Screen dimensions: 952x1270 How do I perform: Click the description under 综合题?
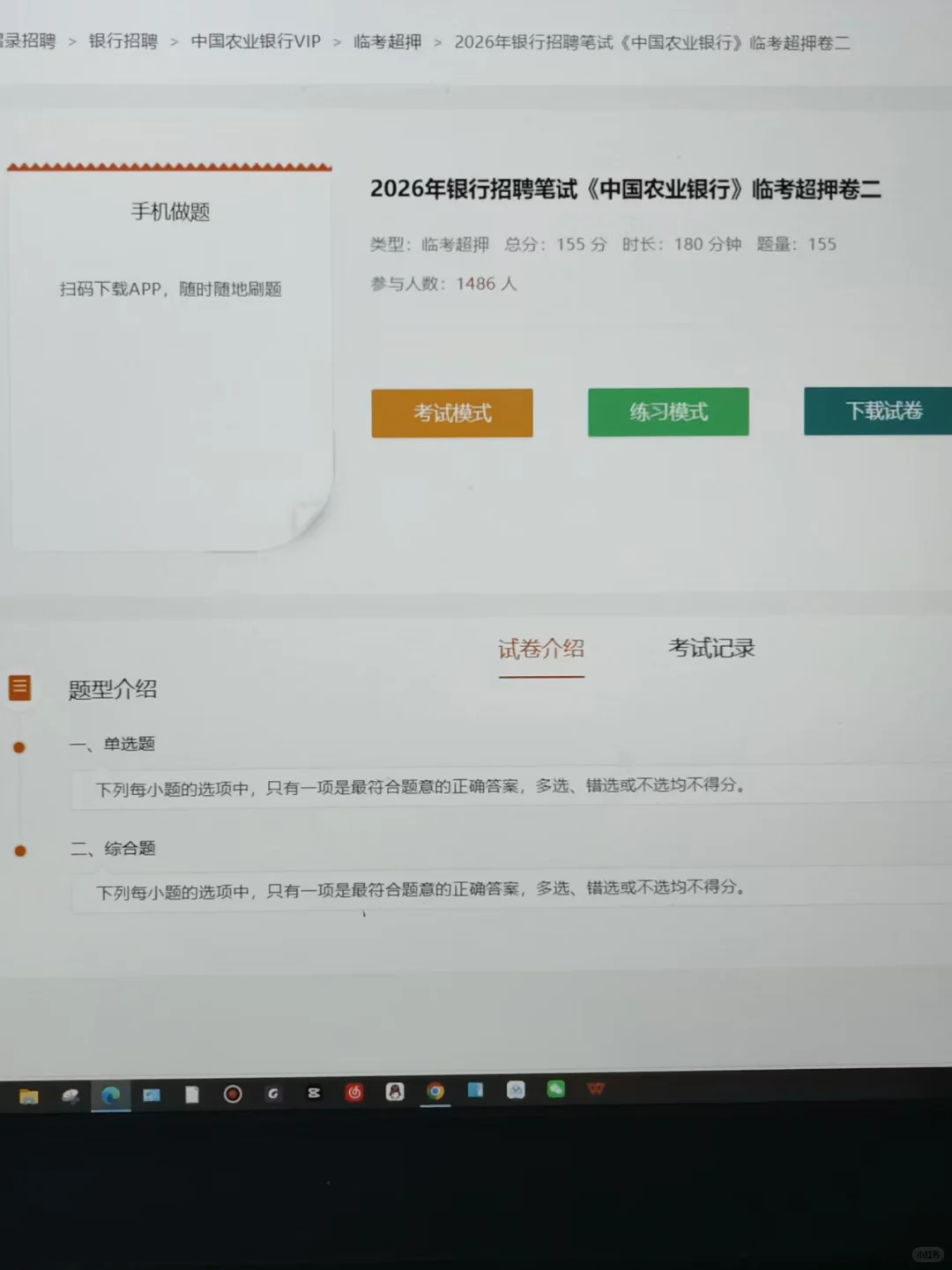[421, 890]
